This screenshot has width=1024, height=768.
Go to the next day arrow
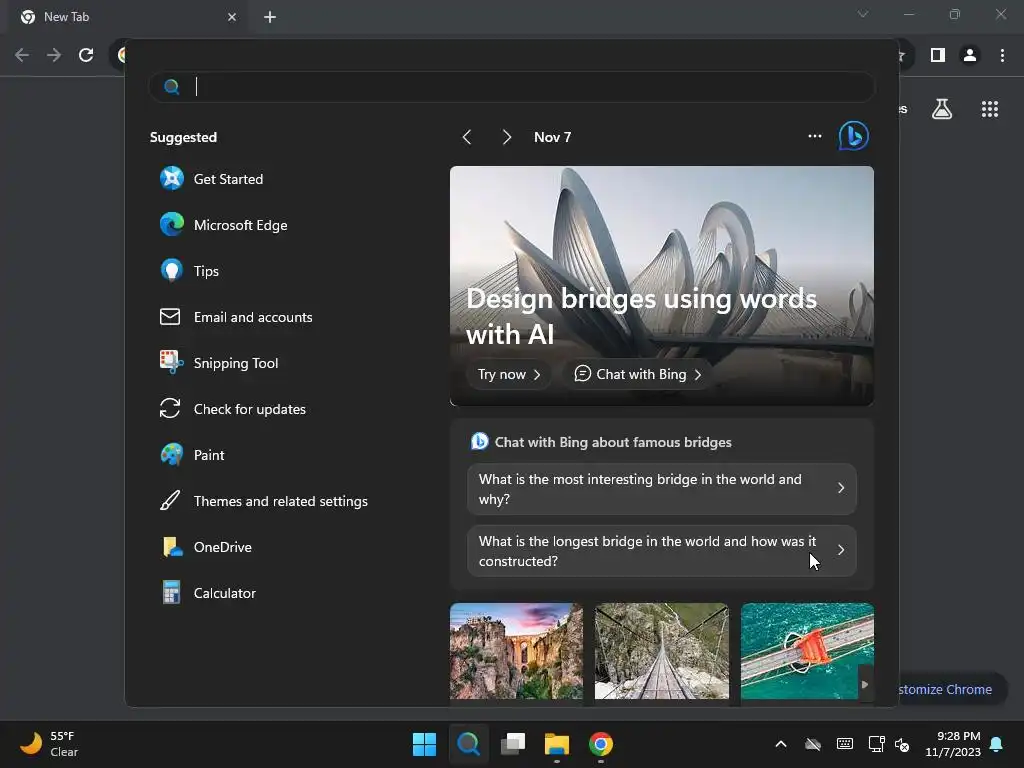(507, 137)
